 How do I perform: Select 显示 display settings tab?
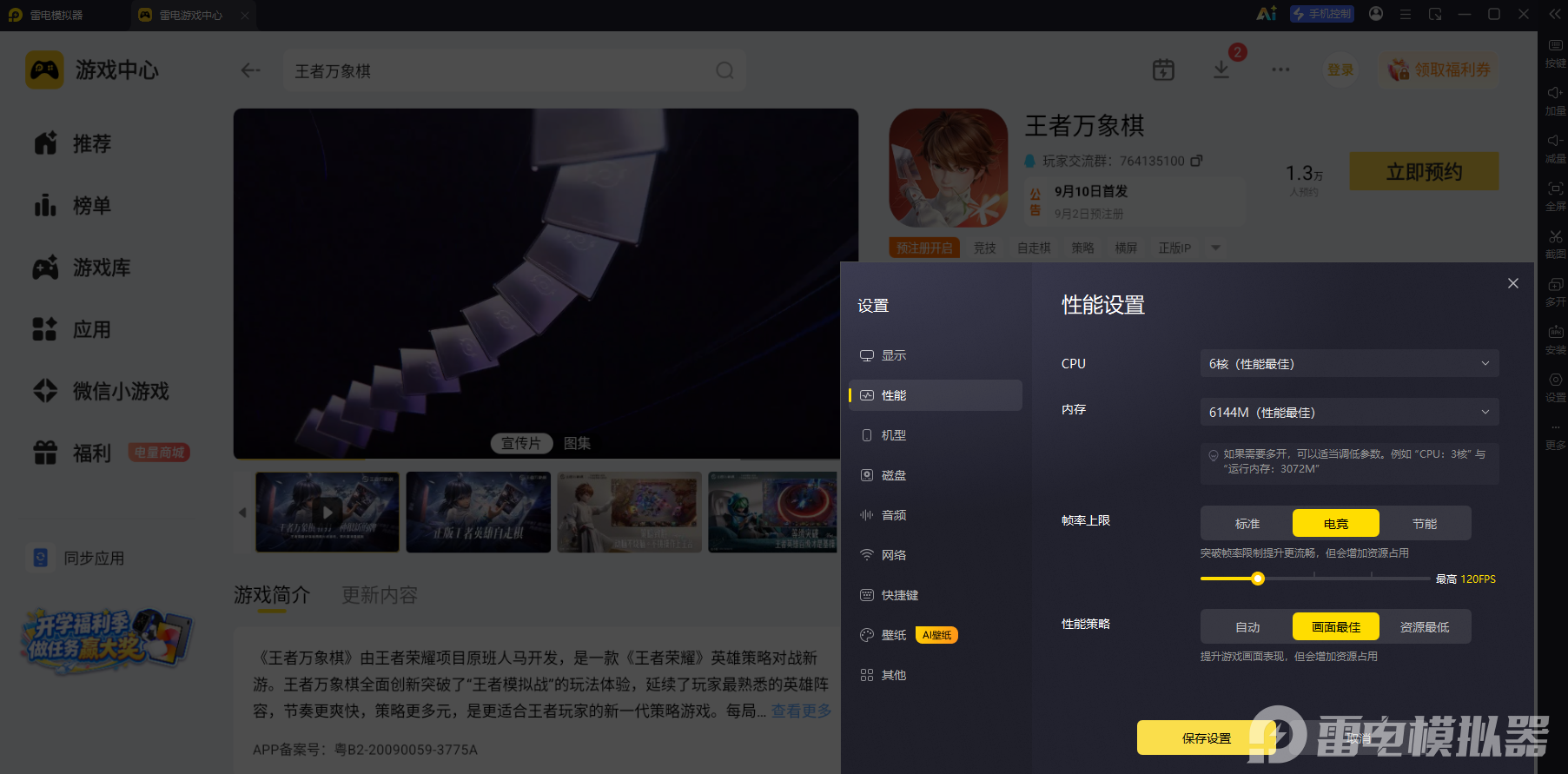click(936, 355)
